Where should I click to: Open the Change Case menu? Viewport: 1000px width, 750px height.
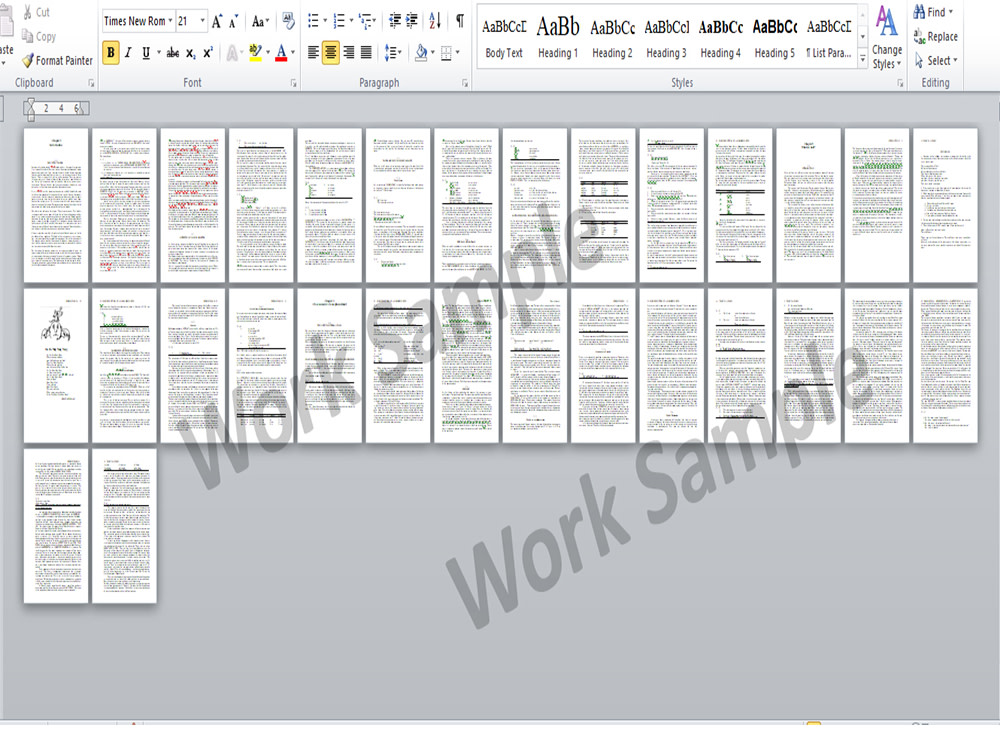tap(260, 22)
